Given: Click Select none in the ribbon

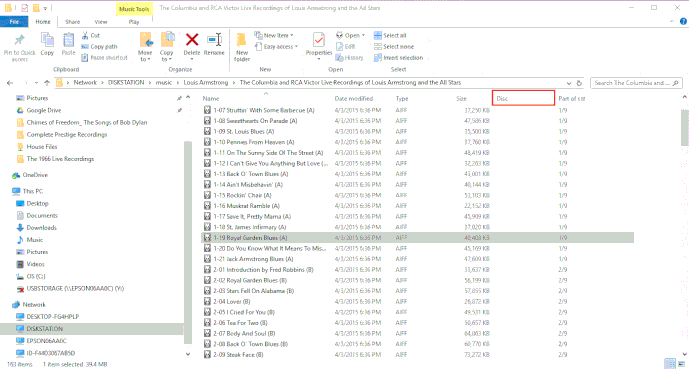Looking at the screenshot, I should [394, 47].
